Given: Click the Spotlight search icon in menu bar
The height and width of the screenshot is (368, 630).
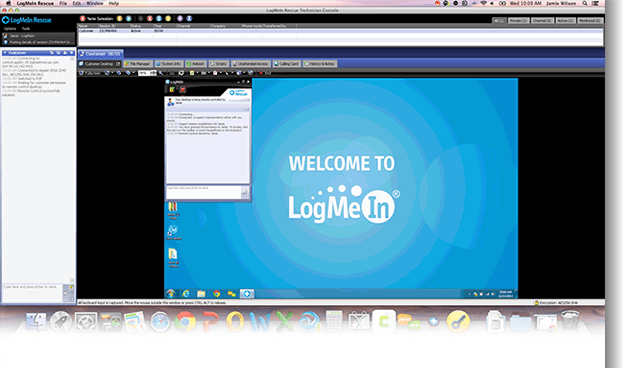Looking at the screenshot, I should [x=585, y=3].
